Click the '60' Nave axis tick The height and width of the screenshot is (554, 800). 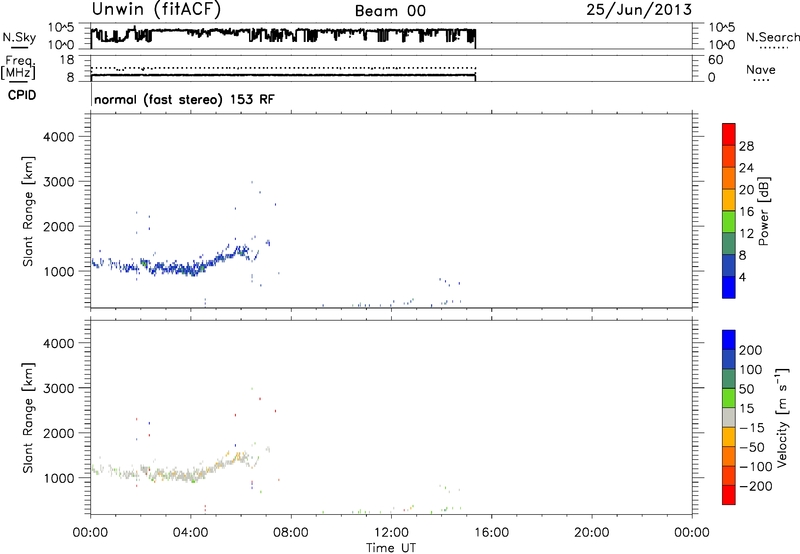point(716,60)
